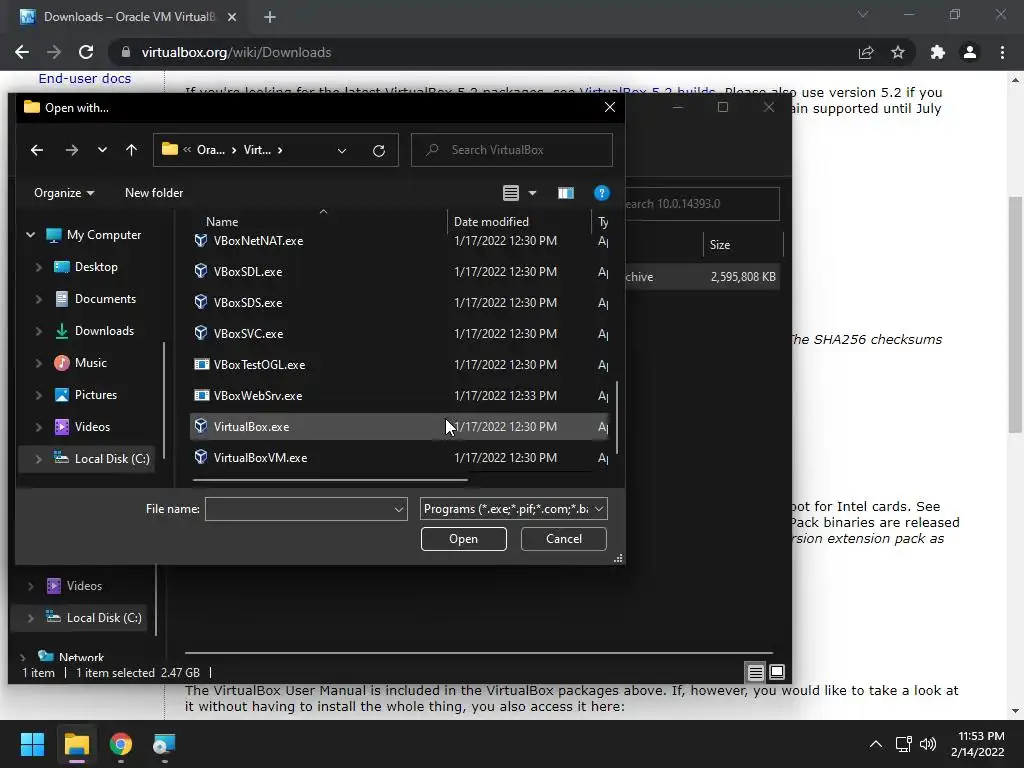Screen dimensions: 1024x768
Task: Select VirtualBox.exe file
Action: (x=399, y=426)
